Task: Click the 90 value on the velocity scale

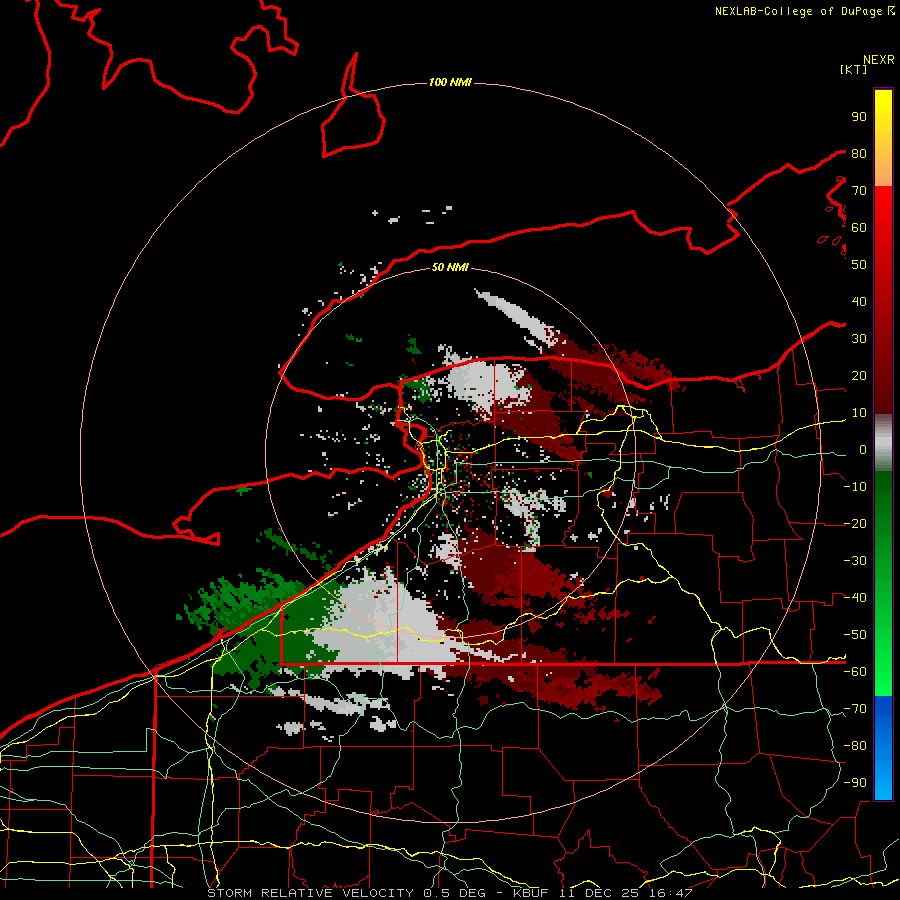Action: click(x=859, y=117)
